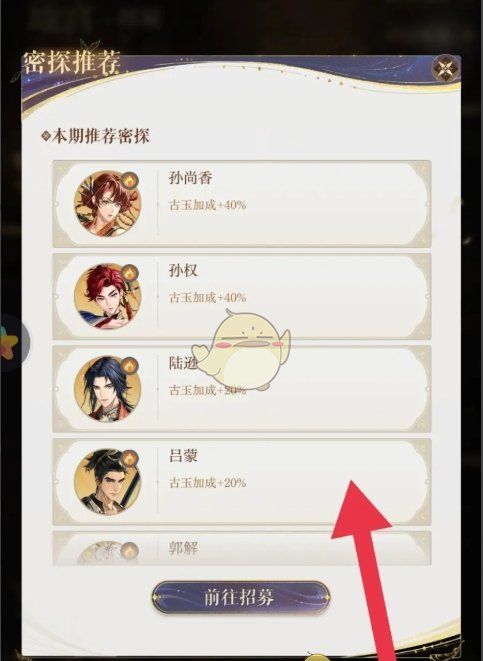
Task: Select 孙尚香's portrait avatar
Action: pyautogui.click(x=107, y=204)
